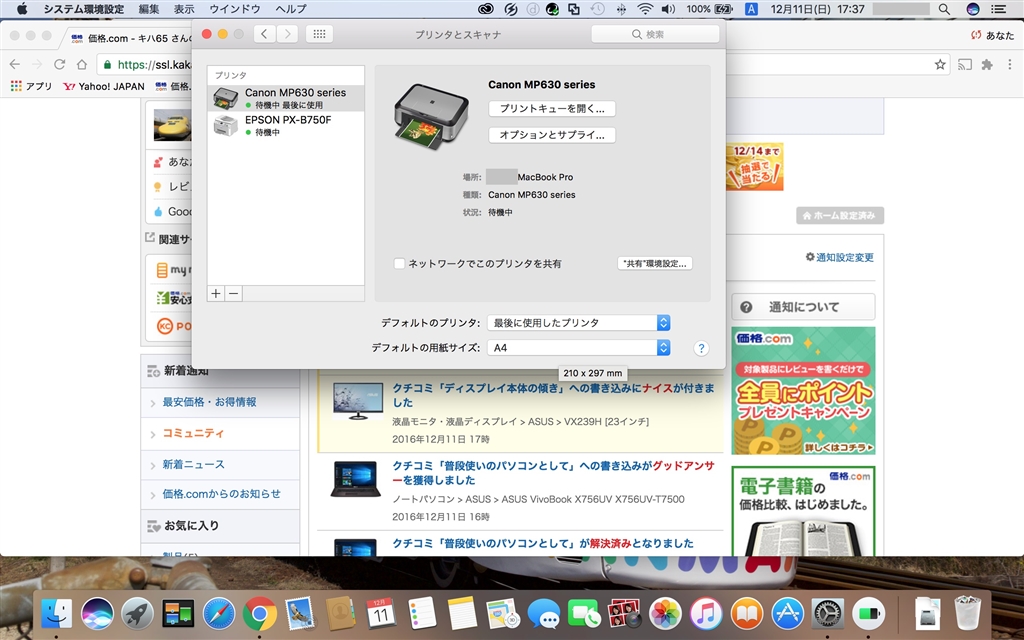Open the default printer dropdown
Screen dimensions: 1024x640
click(578, 323)
